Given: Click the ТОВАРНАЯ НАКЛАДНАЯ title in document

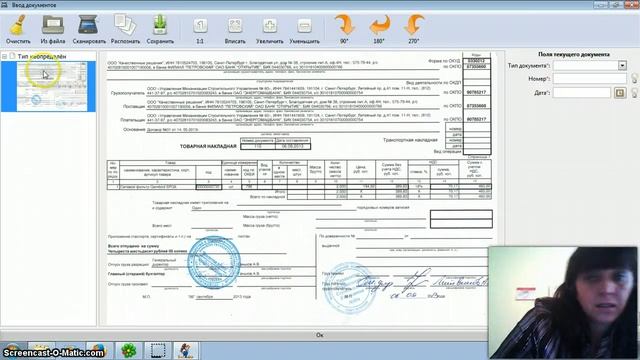Looking at the screenshot, I should click(x=208, y=146).
